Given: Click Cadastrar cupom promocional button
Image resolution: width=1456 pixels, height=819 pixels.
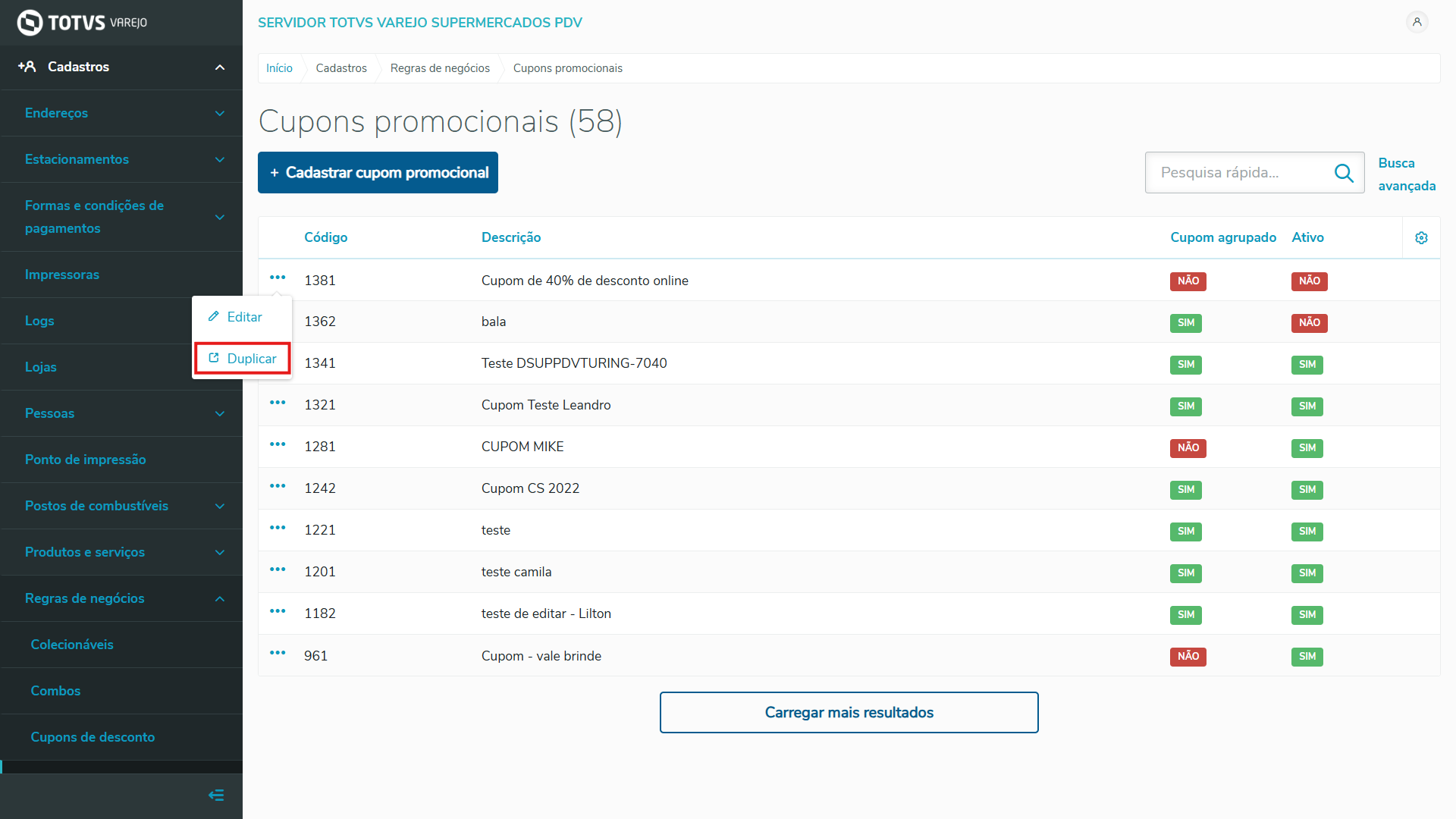Looking at the screenshot, I should (x=378, y=173).
